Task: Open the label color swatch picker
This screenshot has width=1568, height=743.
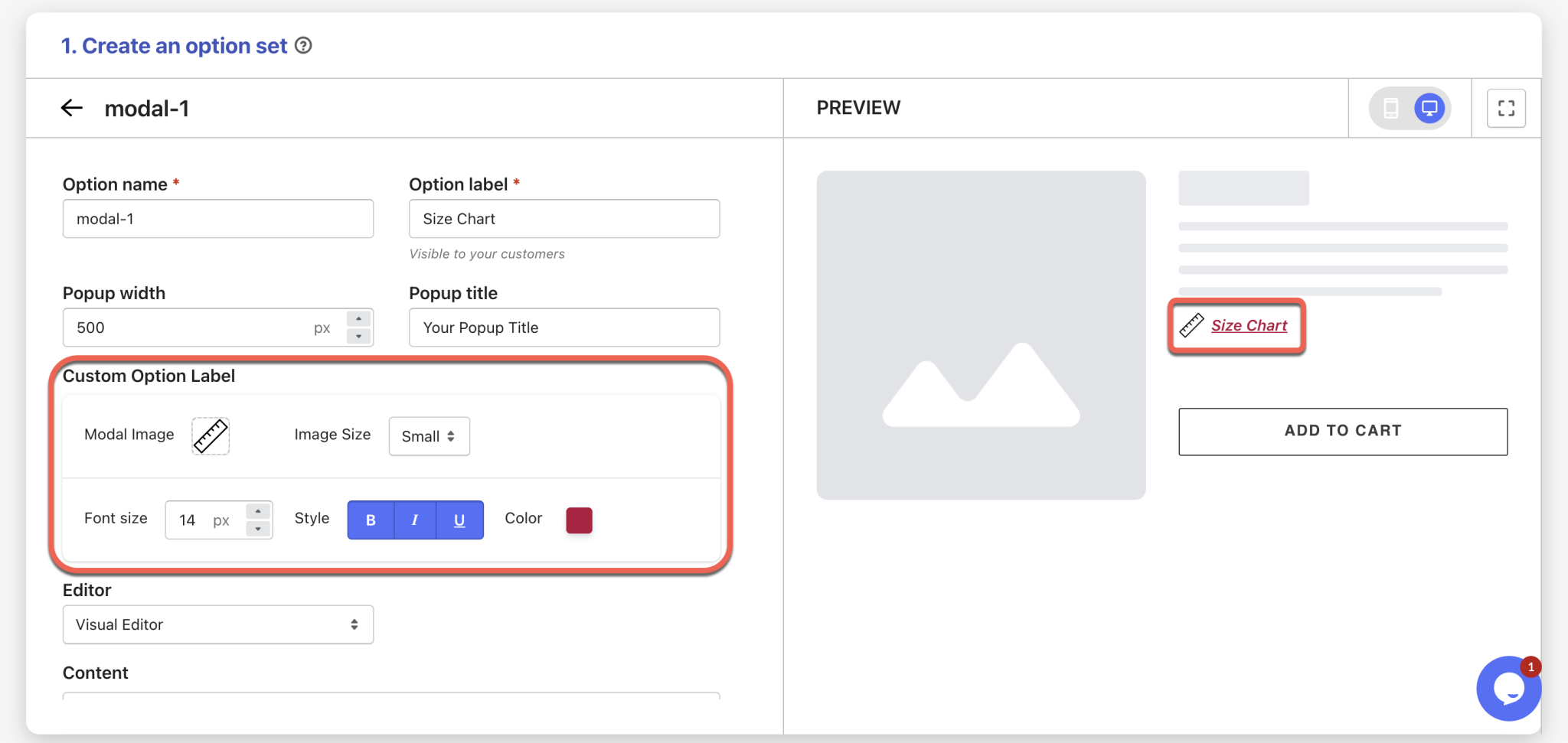Action: coord(578,520)
